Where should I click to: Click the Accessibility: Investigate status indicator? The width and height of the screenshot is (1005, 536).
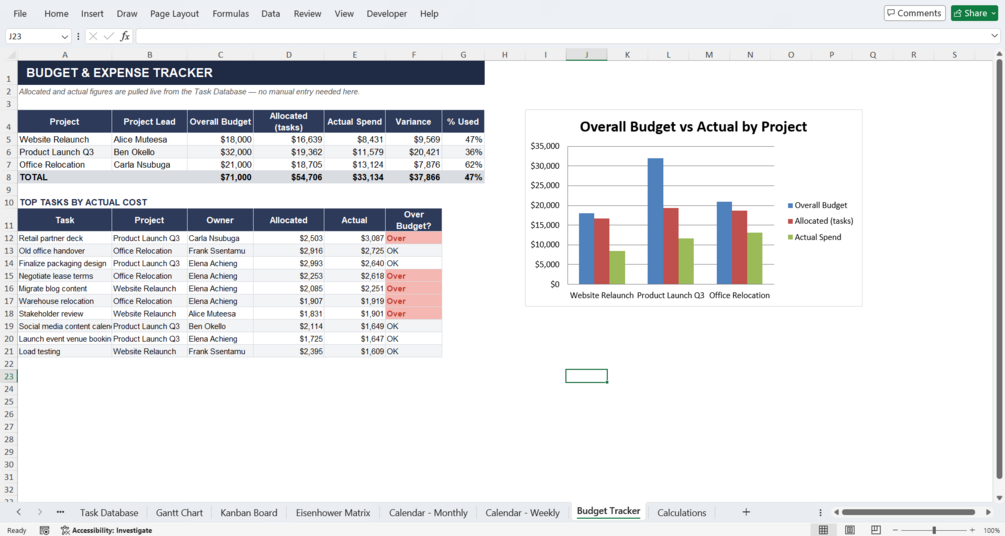(x=106, y=530)
